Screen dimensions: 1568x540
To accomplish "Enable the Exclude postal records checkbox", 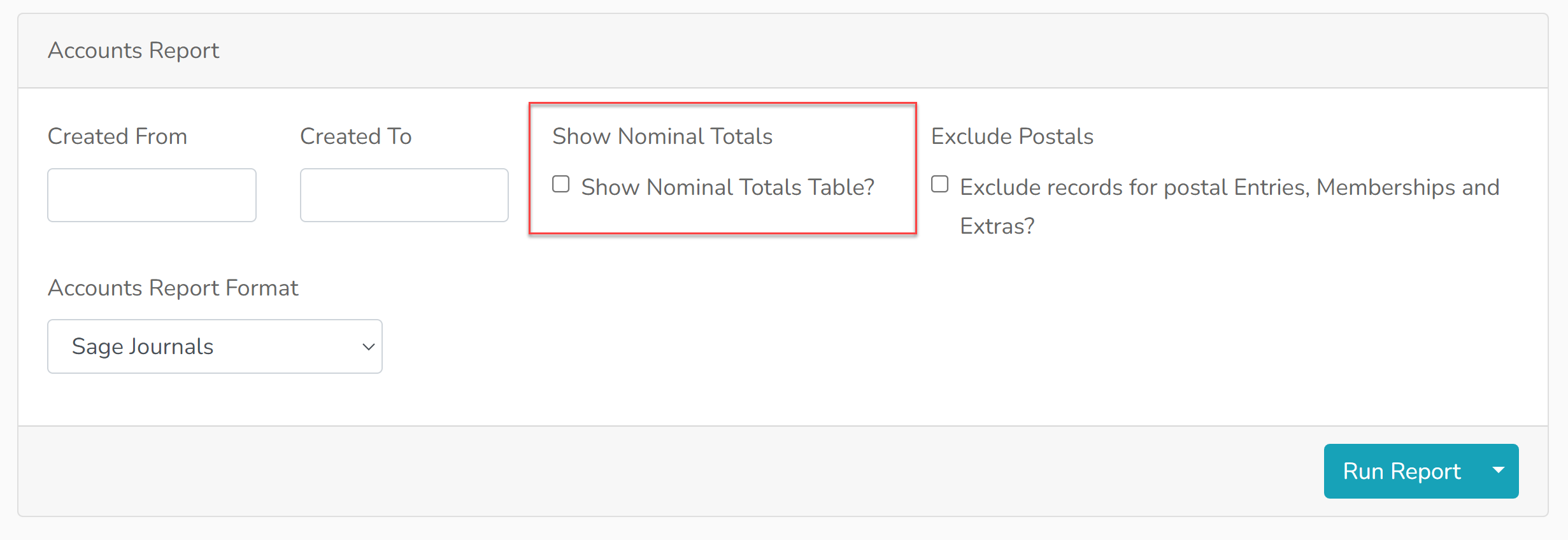I will click(x=939, y=184).
